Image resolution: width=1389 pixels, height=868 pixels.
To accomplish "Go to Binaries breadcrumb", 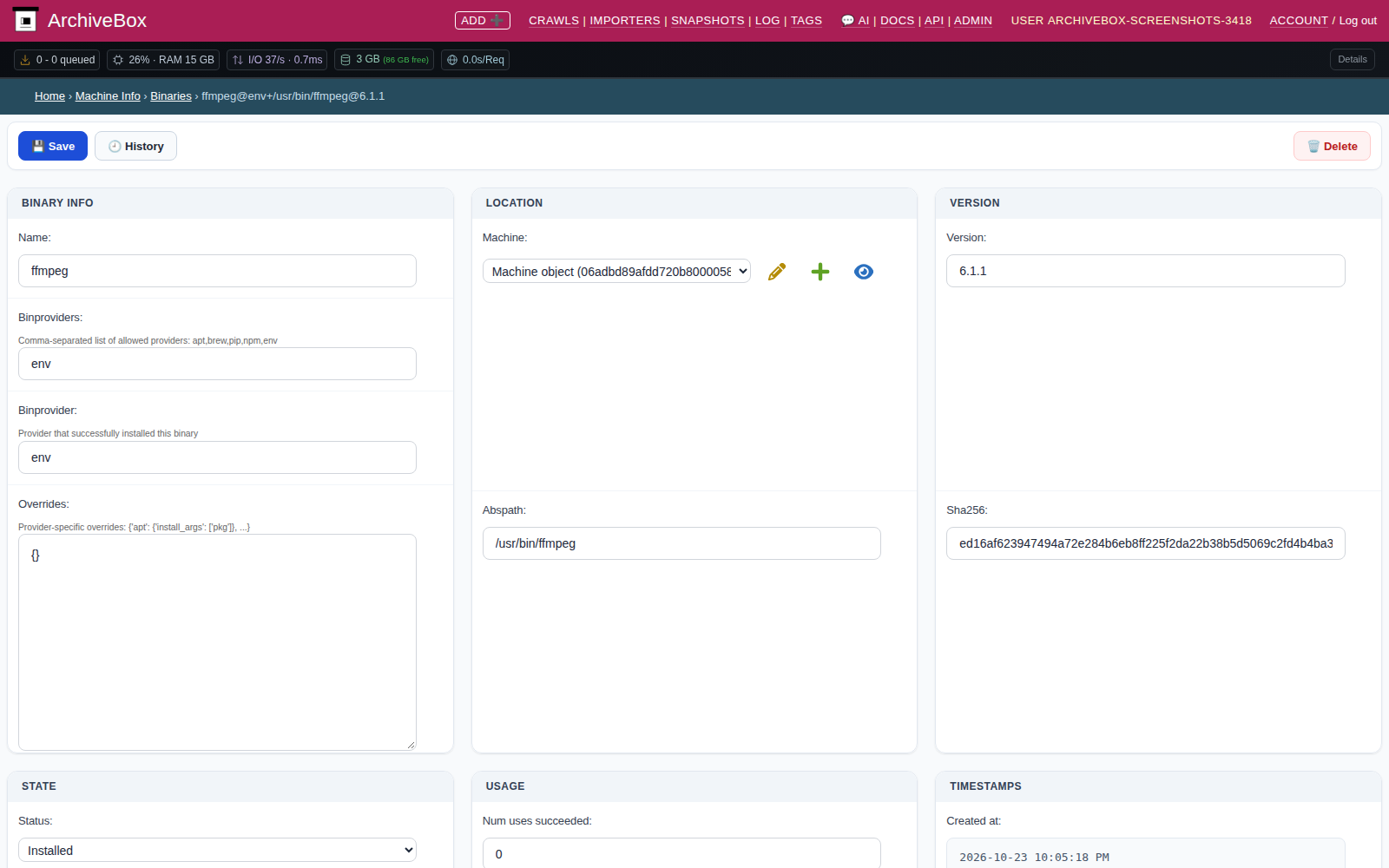I will click(171, 95).
